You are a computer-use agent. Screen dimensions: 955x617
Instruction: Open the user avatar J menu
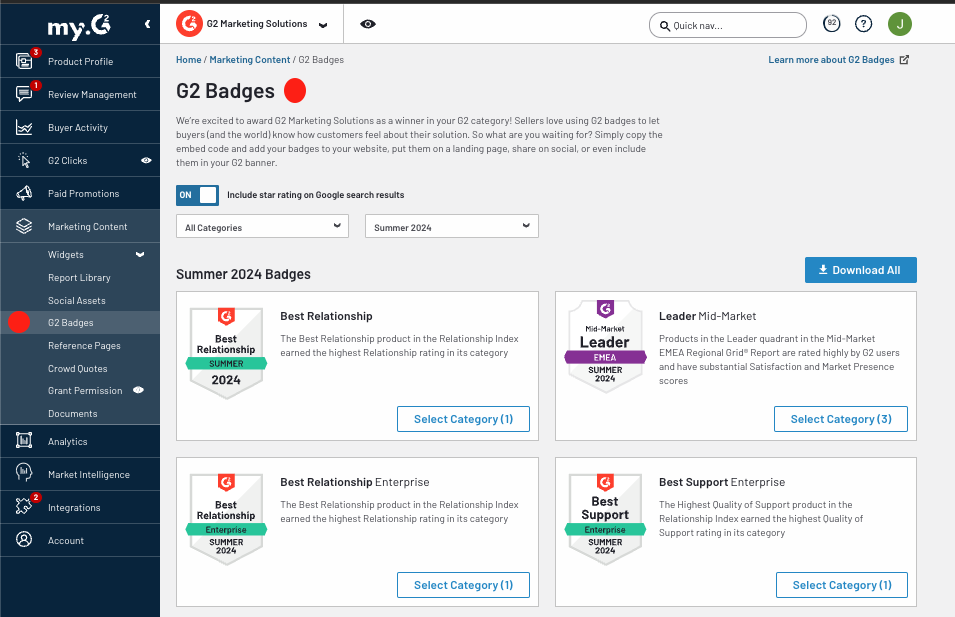[x=900, y=24]
